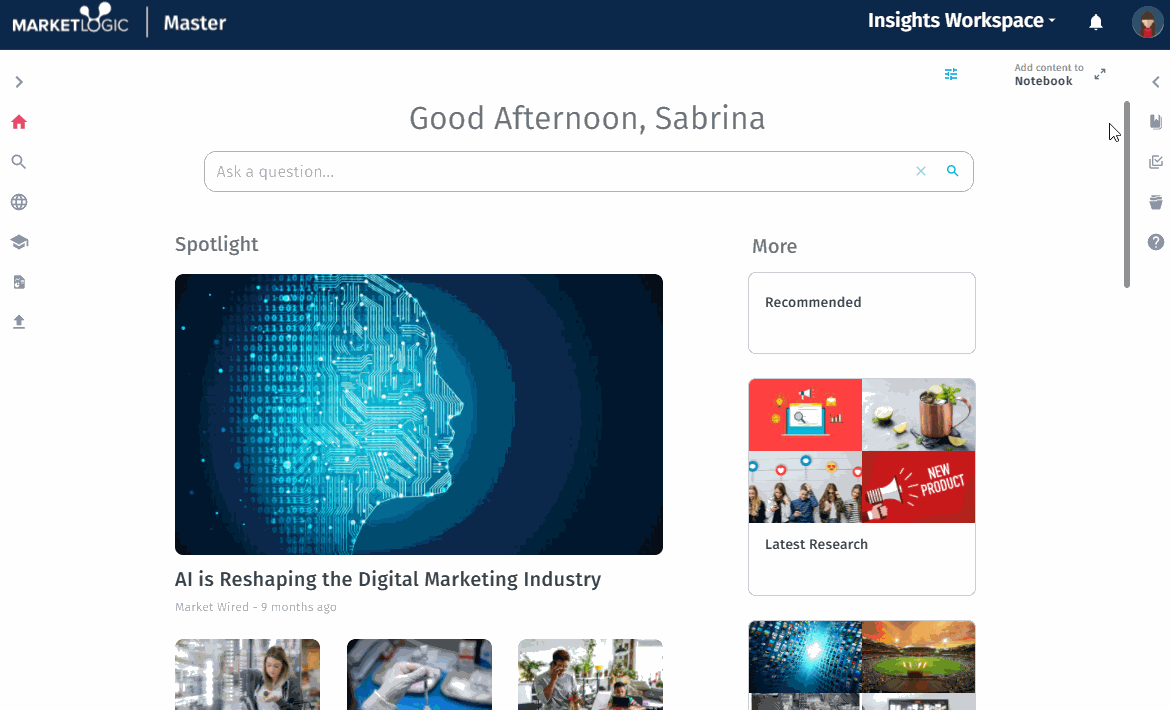Image resolution: width=1170 pixels, height=710 pixels.
Task: Open the Insights Workspace dropdown
Action: (961, 21)
